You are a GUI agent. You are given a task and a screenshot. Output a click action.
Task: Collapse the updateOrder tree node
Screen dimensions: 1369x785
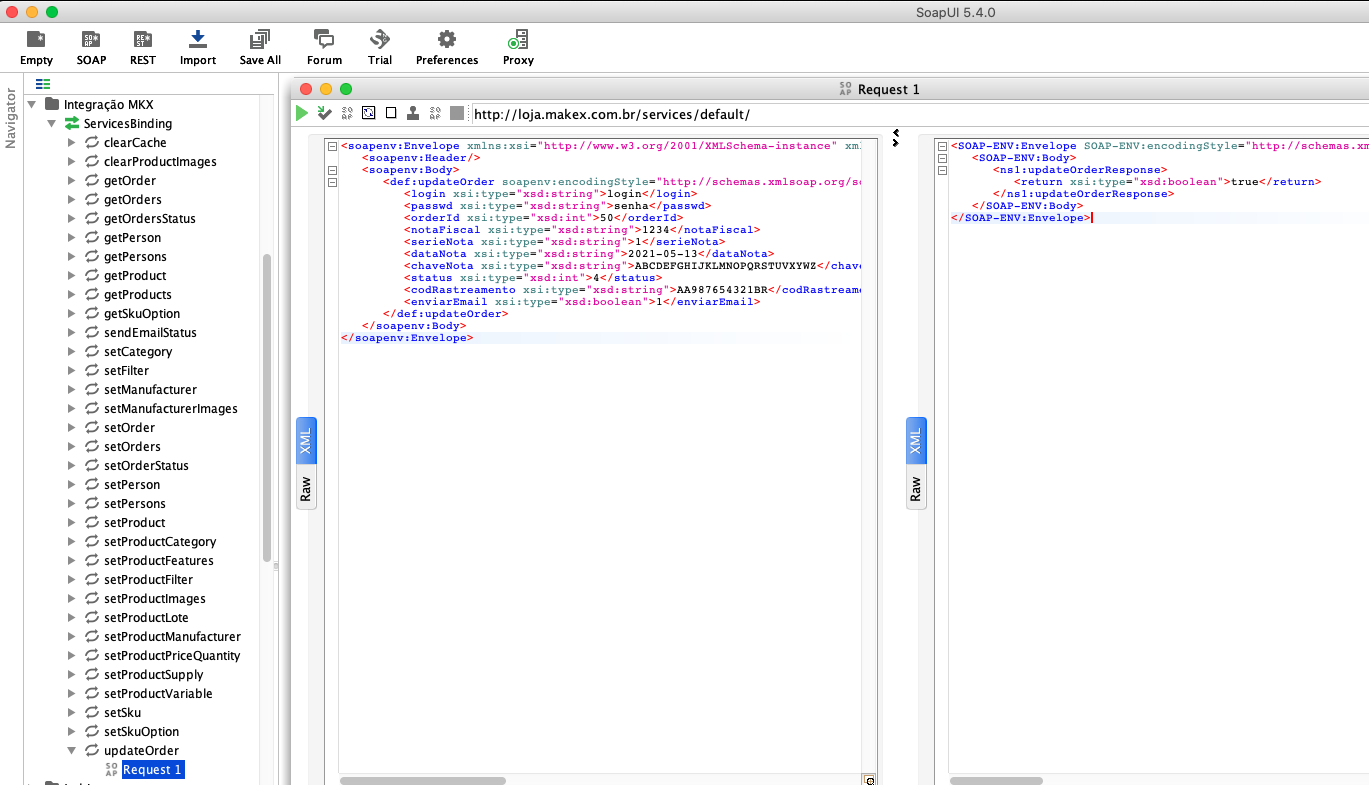[72, 751]
